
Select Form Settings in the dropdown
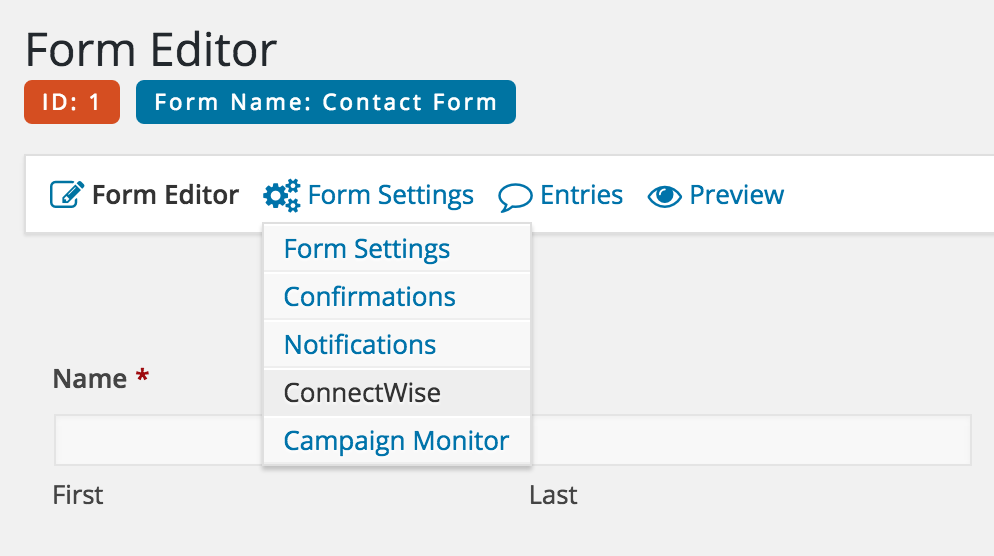tap(397, 248)
